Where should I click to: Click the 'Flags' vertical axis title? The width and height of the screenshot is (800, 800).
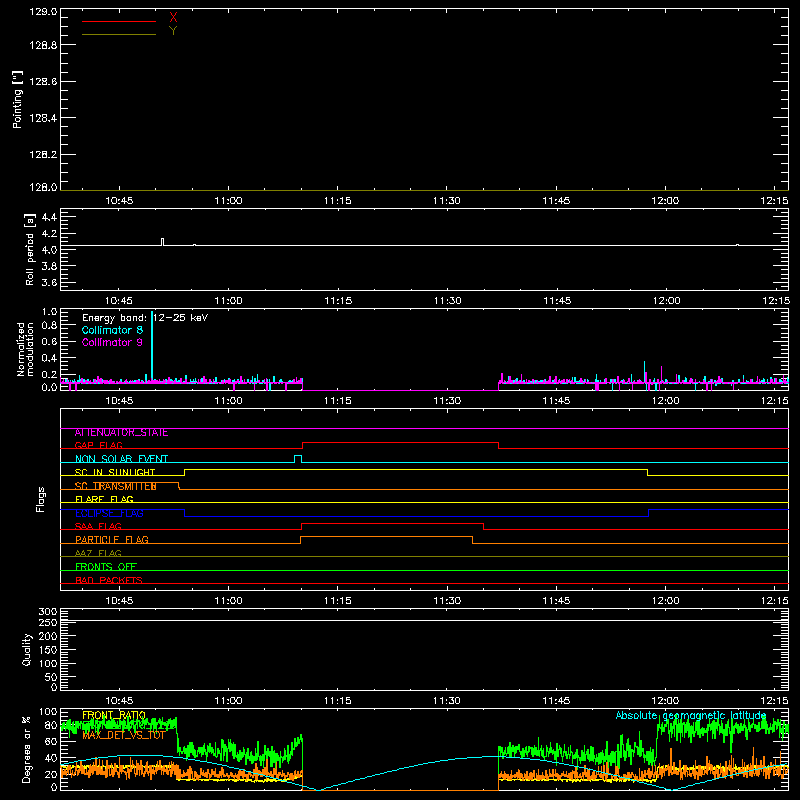click(x=40, y=499)
